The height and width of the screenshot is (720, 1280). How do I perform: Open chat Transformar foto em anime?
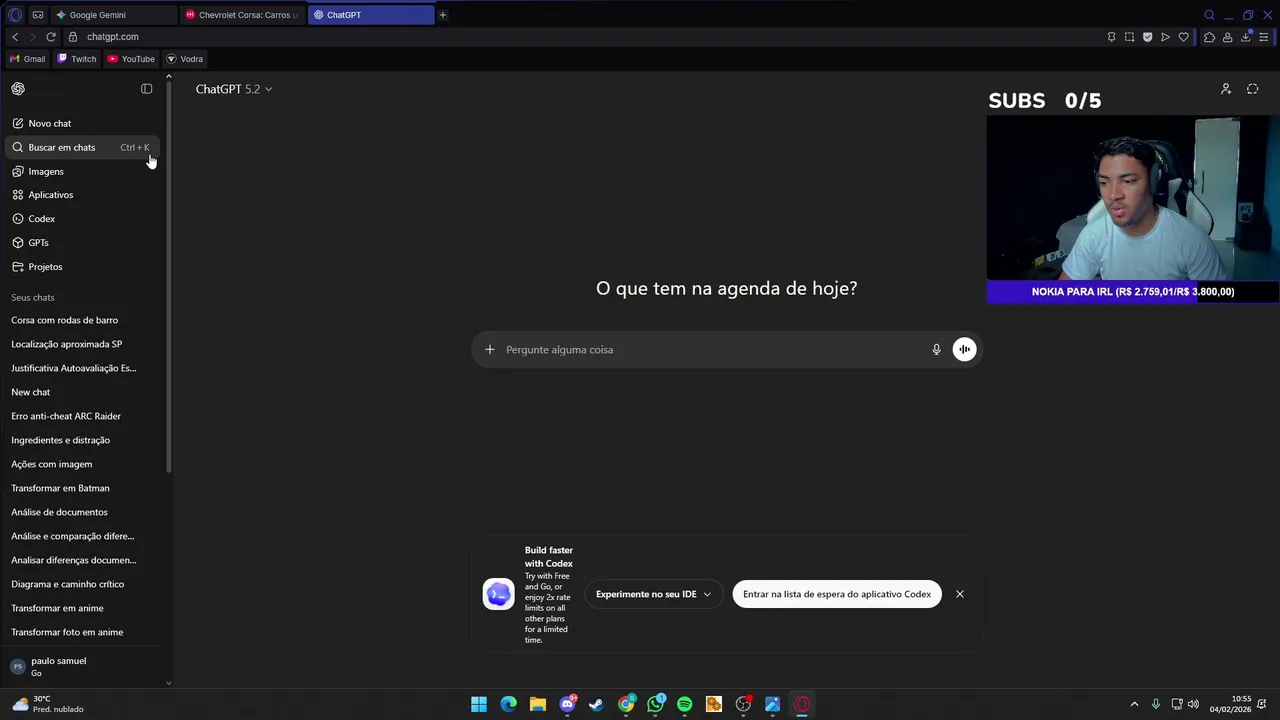click(x=82, y=632)
